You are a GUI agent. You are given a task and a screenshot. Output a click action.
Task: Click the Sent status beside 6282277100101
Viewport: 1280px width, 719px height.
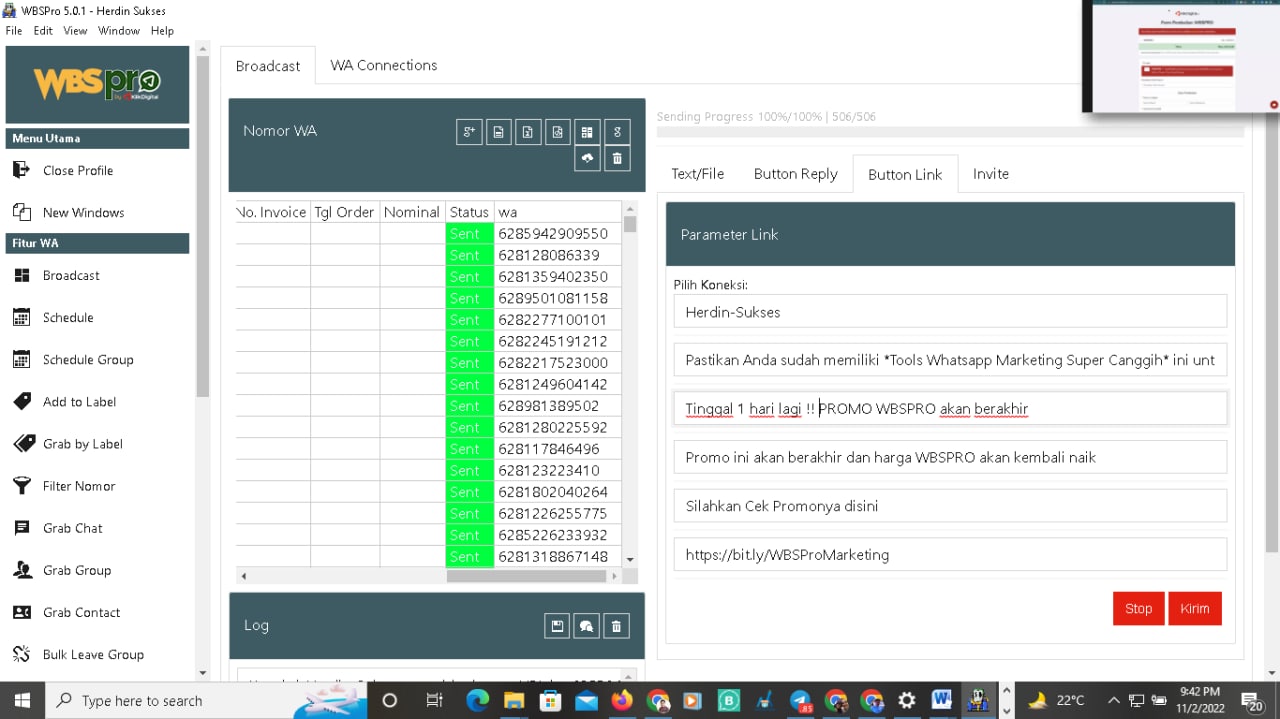pos(470,319)
